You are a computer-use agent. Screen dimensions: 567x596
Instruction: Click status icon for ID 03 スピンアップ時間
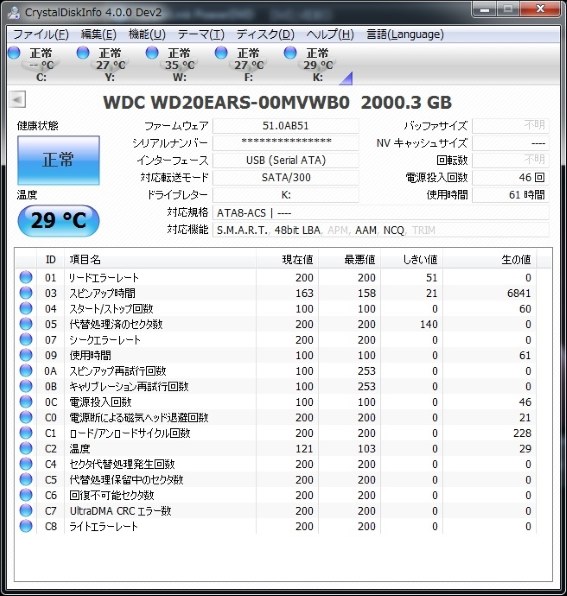(x=26, y=293)
